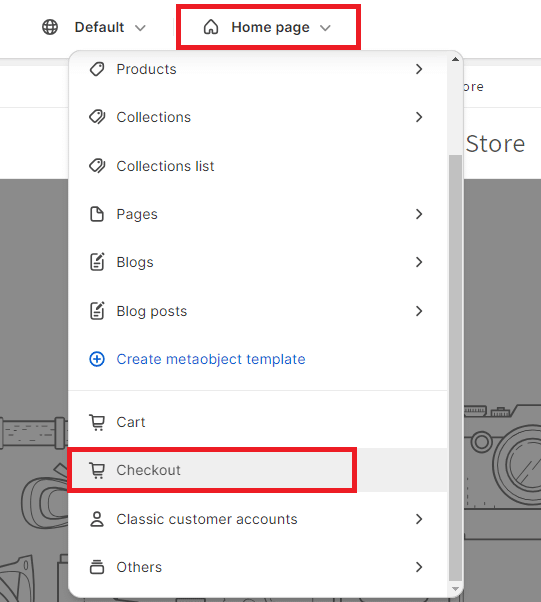Open the Home page template dropdown
Image resolution: width=541 pixels, height=602 pixels.
[x=268, y=27]
